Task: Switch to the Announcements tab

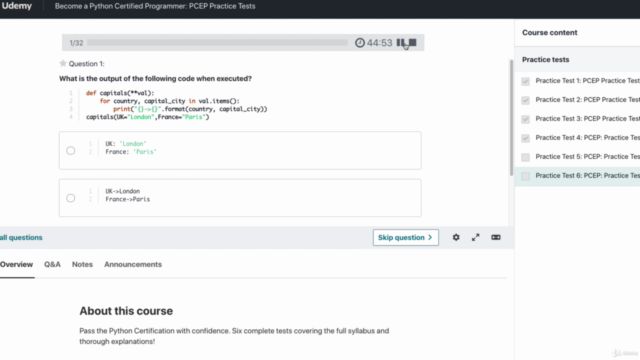Action: [133, 264]
